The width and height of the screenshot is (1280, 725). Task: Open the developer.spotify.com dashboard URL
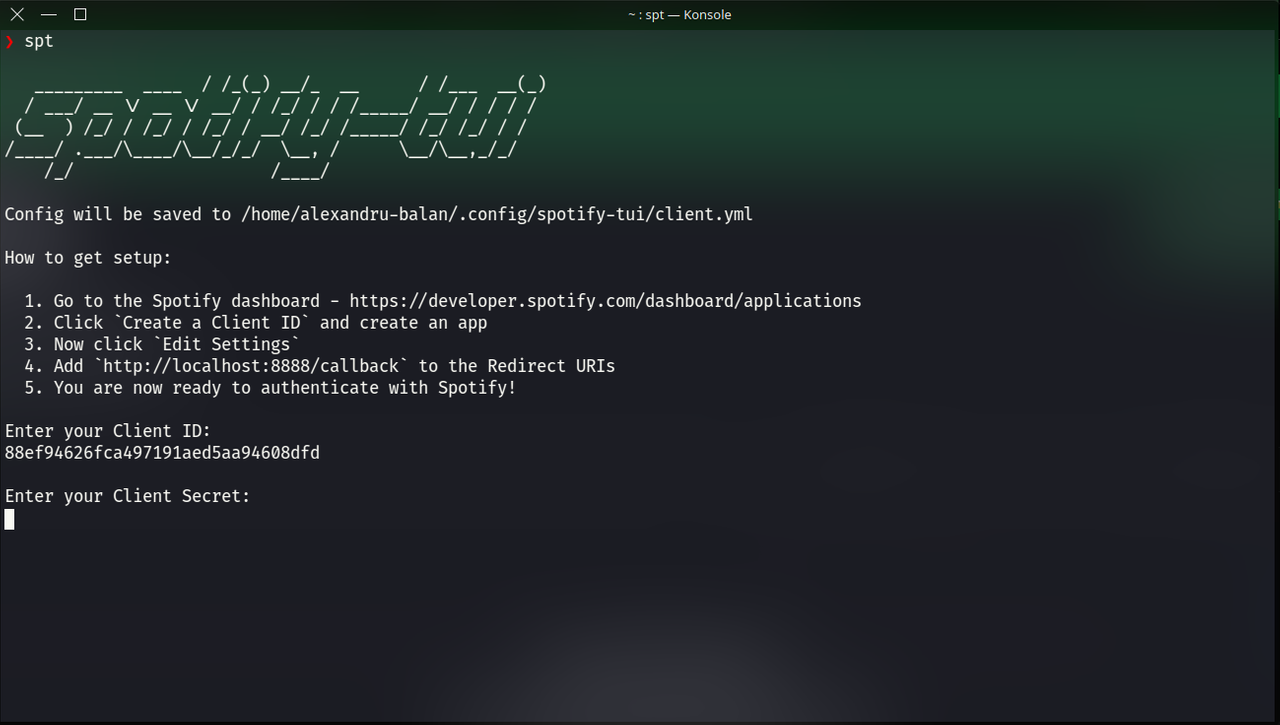[605, 301]
